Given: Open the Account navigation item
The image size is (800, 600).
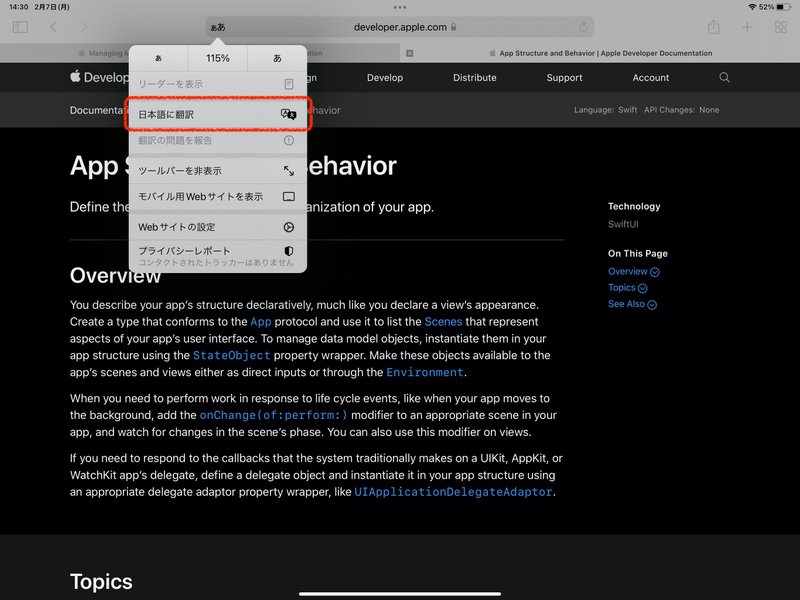Looking at the screenshot, I should (x=651, y=78).
